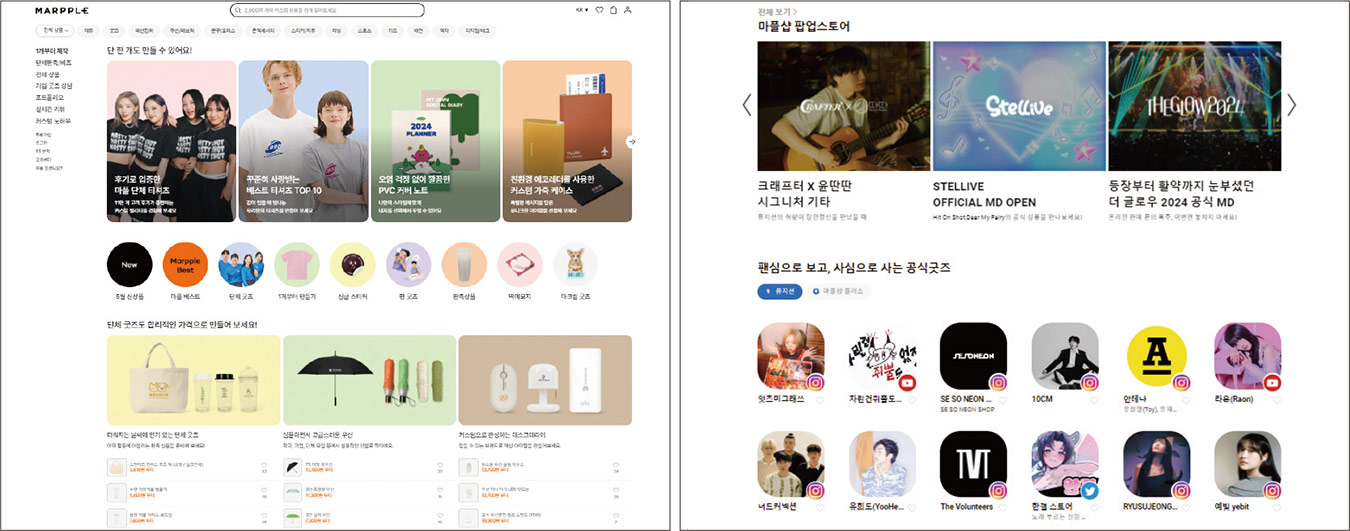The height and width of the screenshot is (531, 1350).
Task: Open the SE SO NEON shop icon
Action: point(974,356)
